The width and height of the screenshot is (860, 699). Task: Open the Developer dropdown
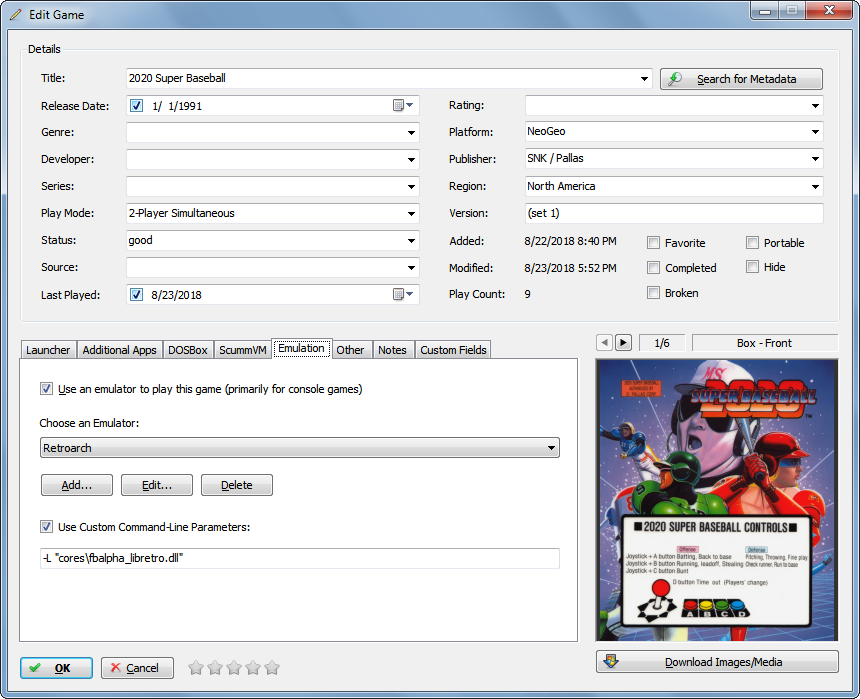click(x=411, y=159)
